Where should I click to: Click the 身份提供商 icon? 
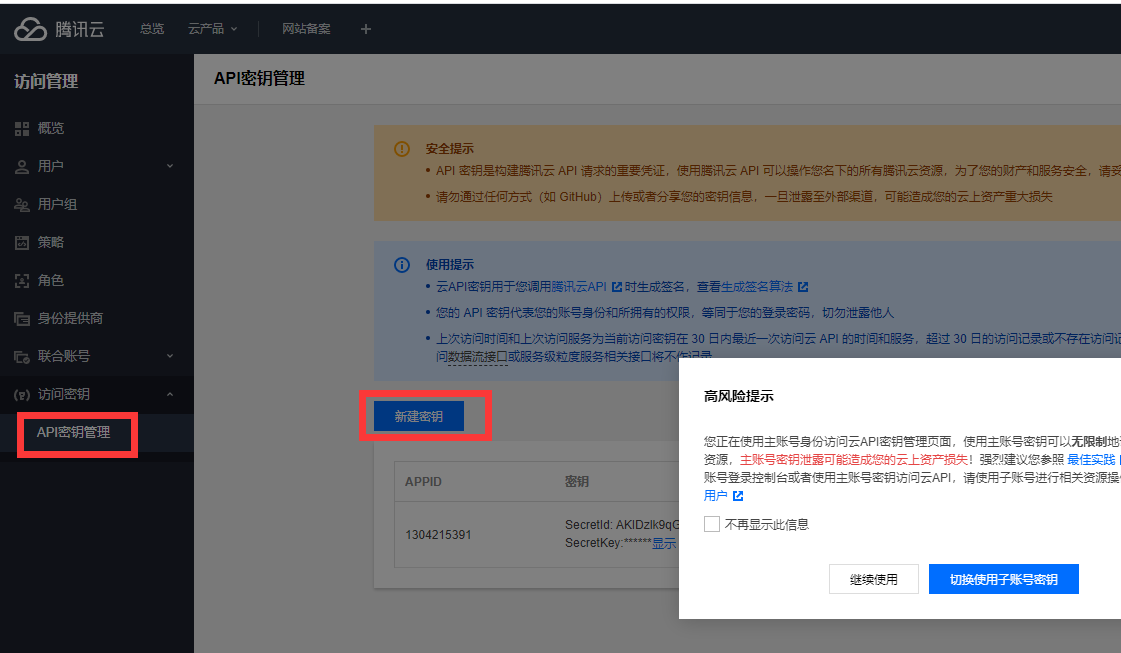(x=22, y=318)
